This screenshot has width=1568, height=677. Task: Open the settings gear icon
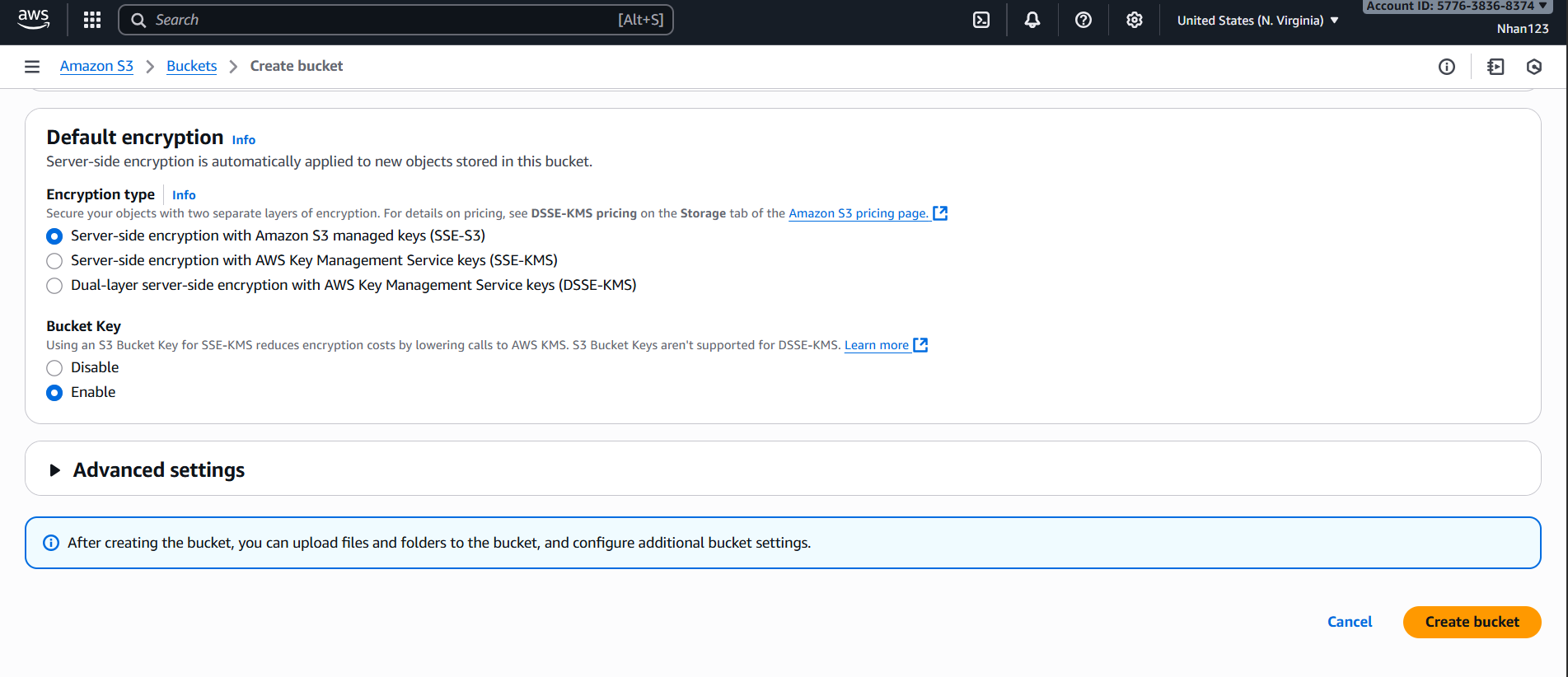(x=1135, y=20)
